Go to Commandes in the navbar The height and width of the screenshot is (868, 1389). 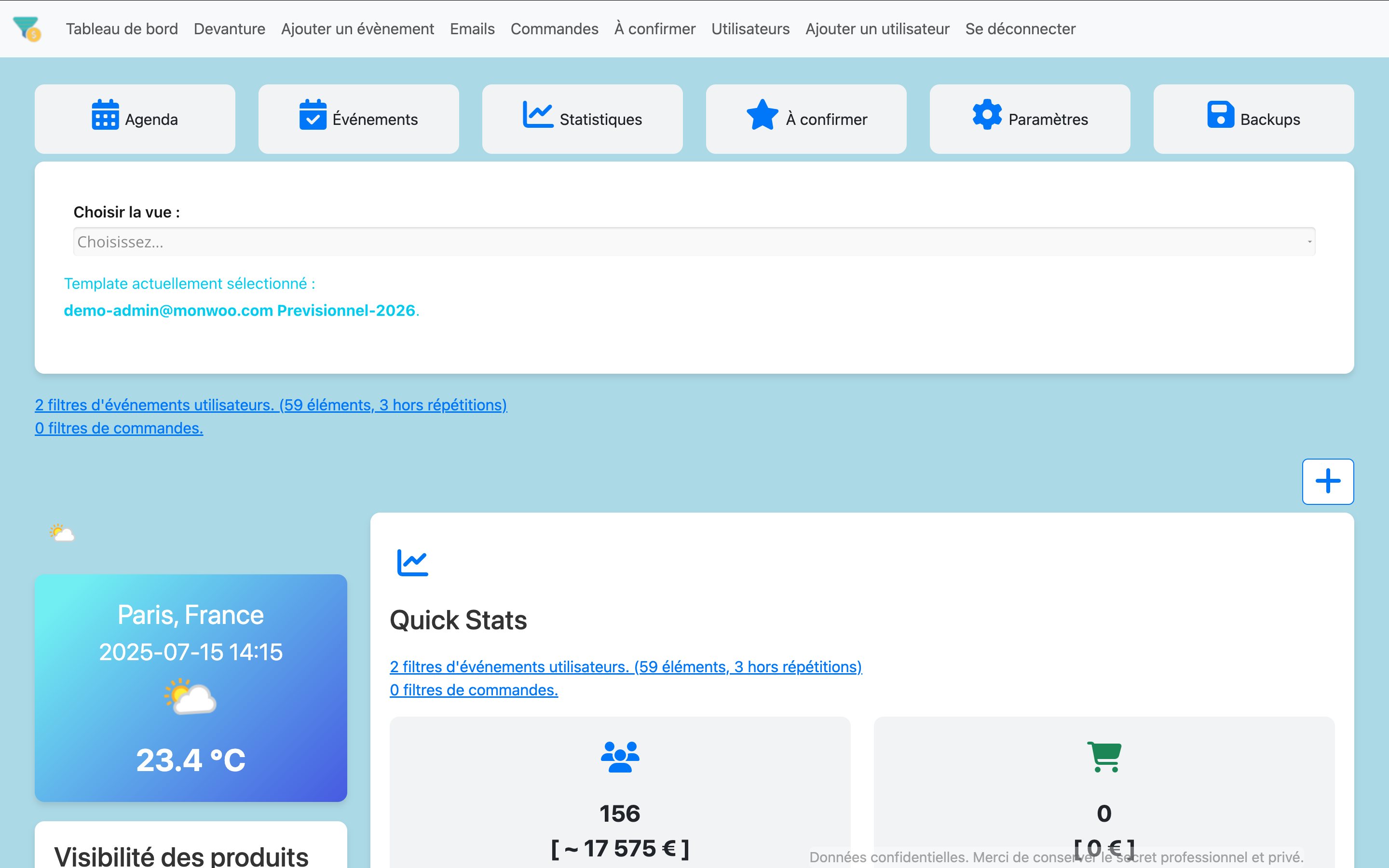pos(554,29)
